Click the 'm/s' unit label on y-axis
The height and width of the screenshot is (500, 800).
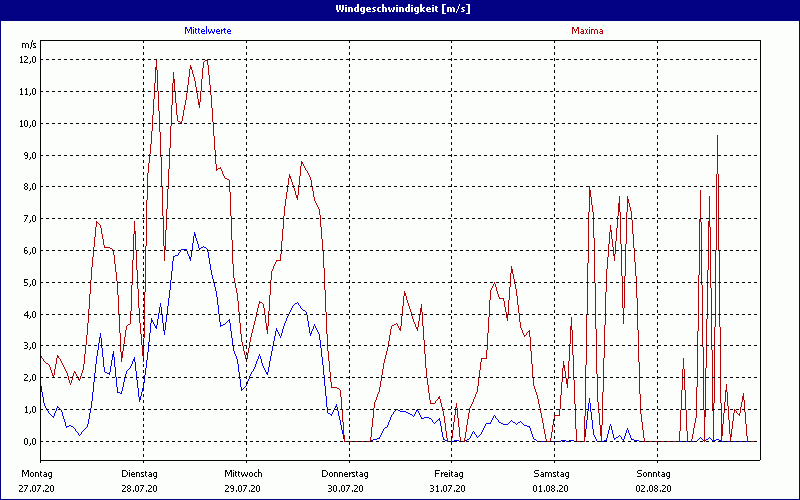(29, 45)
